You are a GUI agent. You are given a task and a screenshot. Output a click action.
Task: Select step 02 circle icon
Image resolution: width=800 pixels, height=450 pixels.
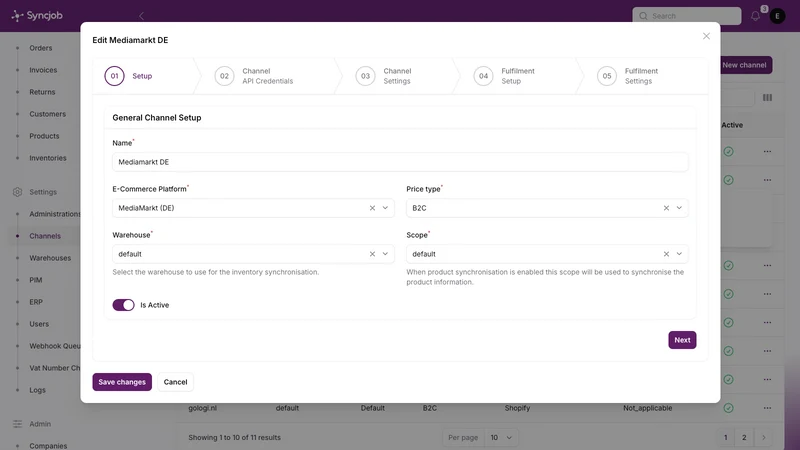pyautogui.click(x=224, y=76)
